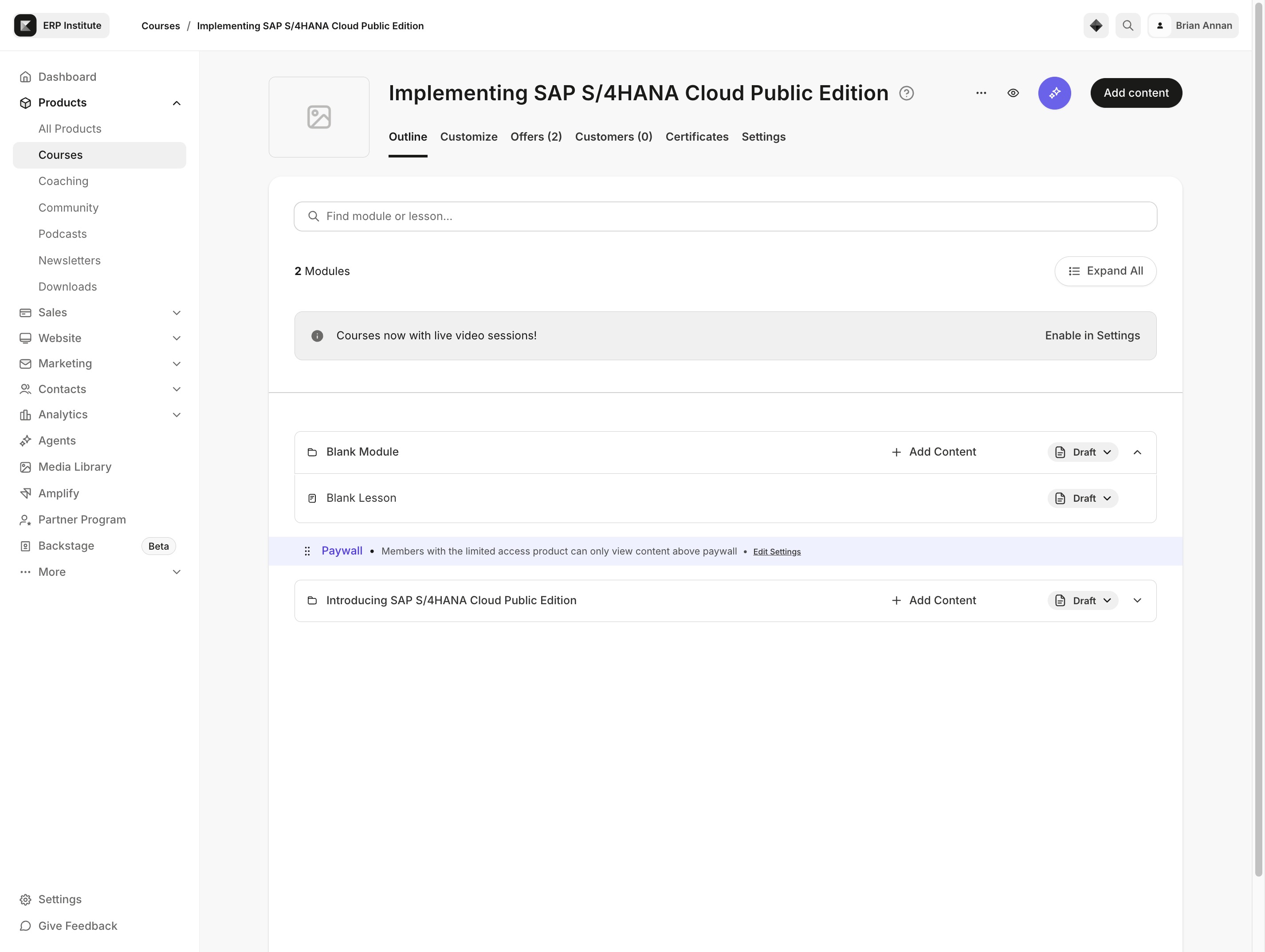The width and height of the screenshot is (1265, 952).
Task: Add Content to Introducing SAP S/4HANA module
Action: [x=934, y=601]
